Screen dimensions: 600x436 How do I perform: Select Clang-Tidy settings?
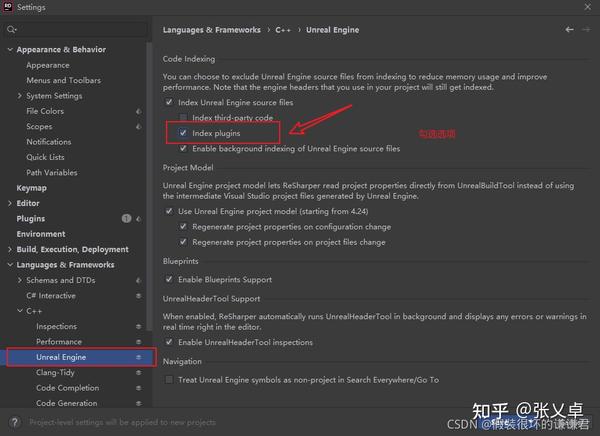pos(55,372)
